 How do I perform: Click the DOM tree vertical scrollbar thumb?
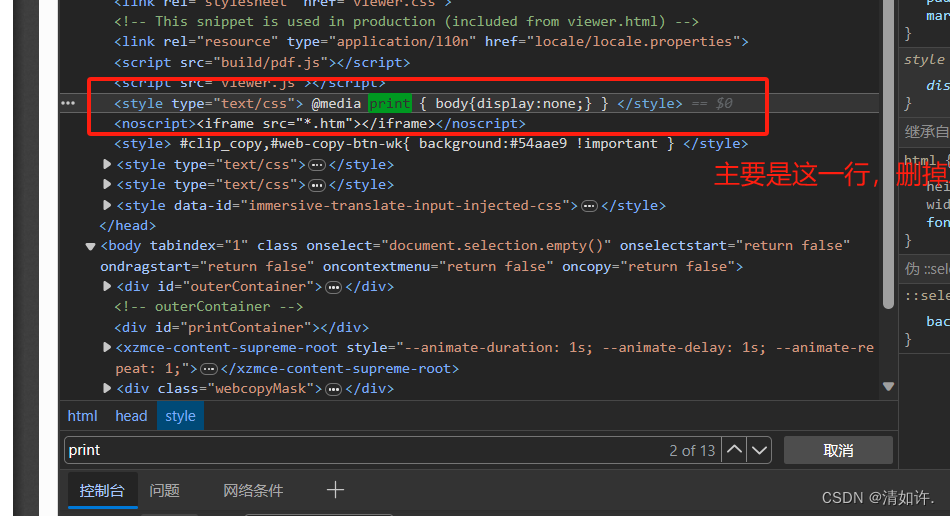pyautogui.click(x=888, y=155)
